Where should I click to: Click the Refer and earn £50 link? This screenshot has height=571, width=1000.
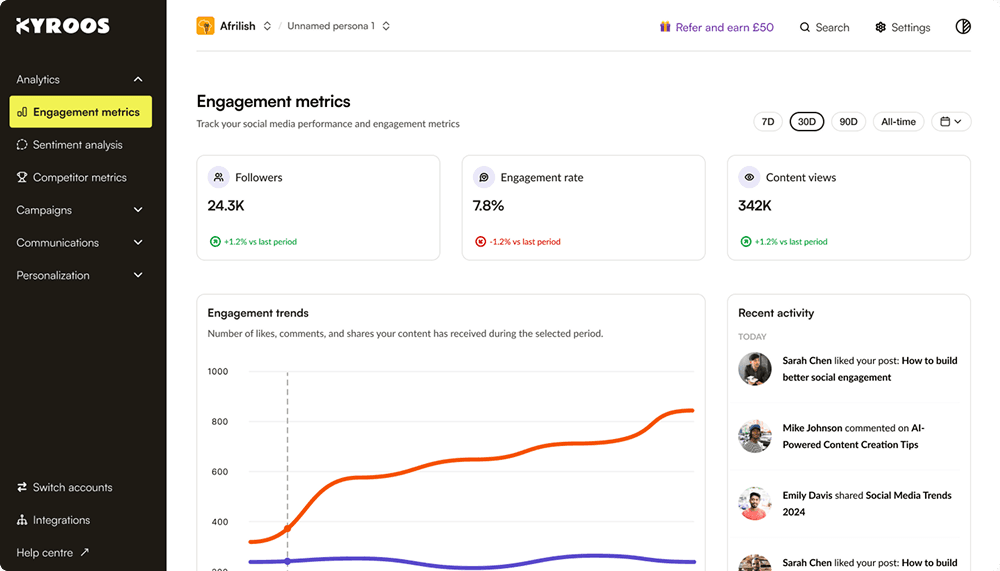click(x=716, y=28)
